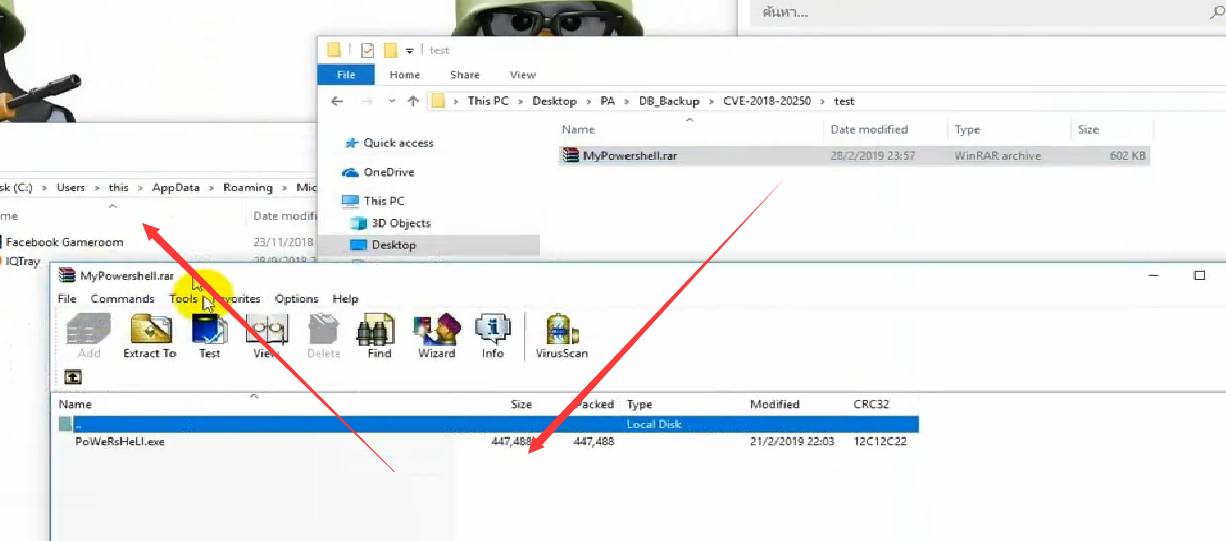Image resolution: width=1226 pixels, height=541 pixels.
Task: Sort WinRAR list by Name column
Action: point(75,404)
